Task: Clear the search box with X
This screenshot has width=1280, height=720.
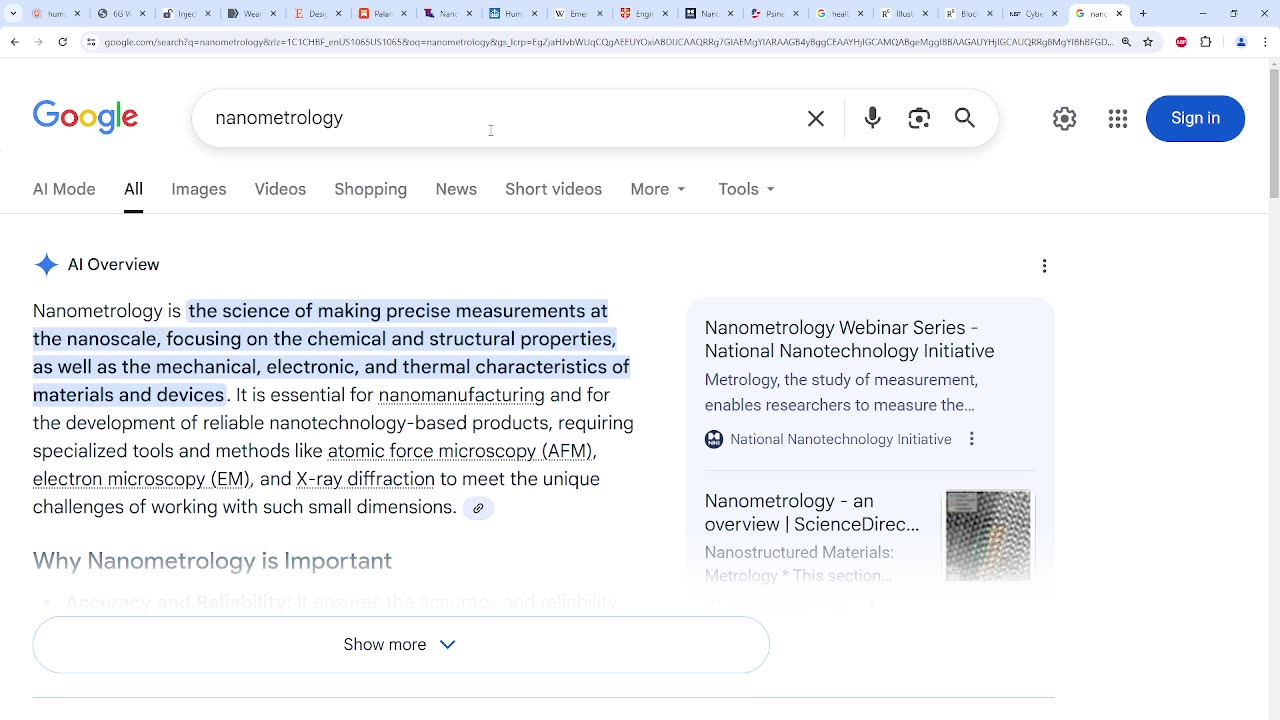Action: [x=816, y=118]
